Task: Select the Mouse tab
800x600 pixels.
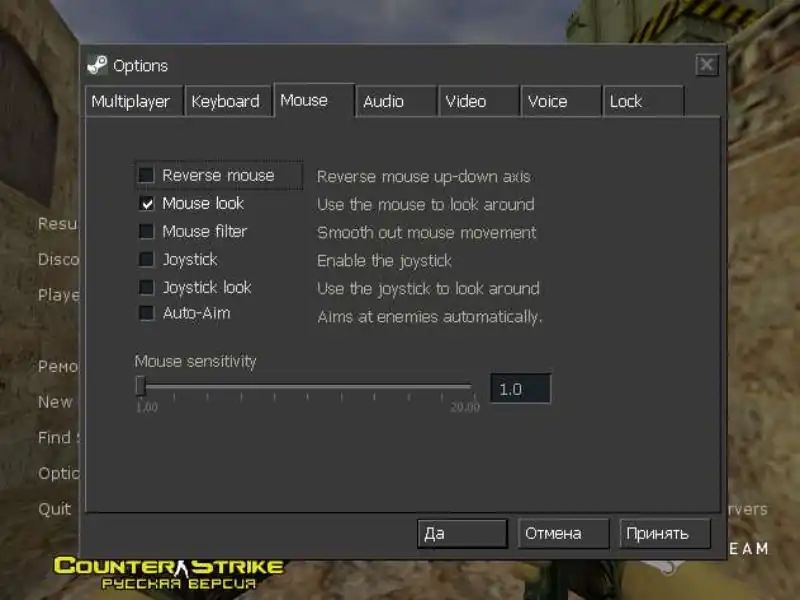Action: click(314, 100)
